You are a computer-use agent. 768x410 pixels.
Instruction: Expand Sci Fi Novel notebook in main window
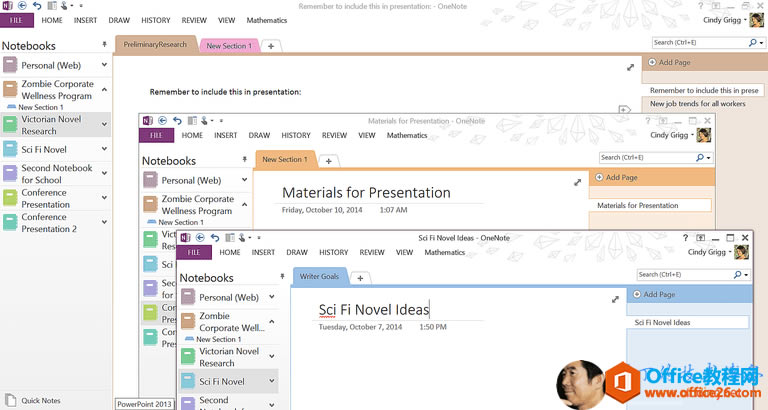104,149
